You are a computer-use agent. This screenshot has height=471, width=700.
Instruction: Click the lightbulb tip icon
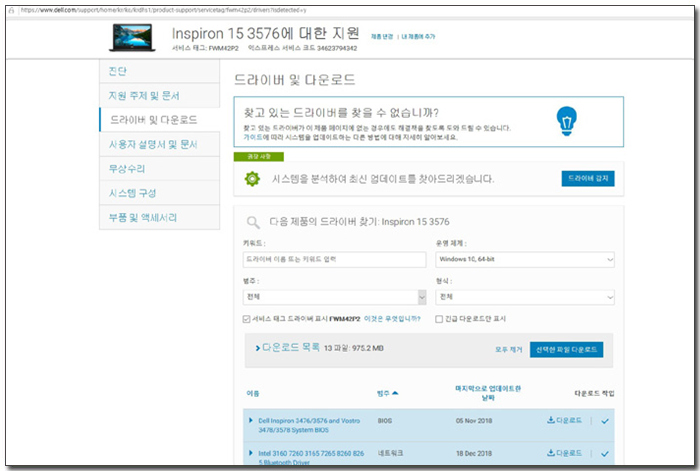pos(567,121)
